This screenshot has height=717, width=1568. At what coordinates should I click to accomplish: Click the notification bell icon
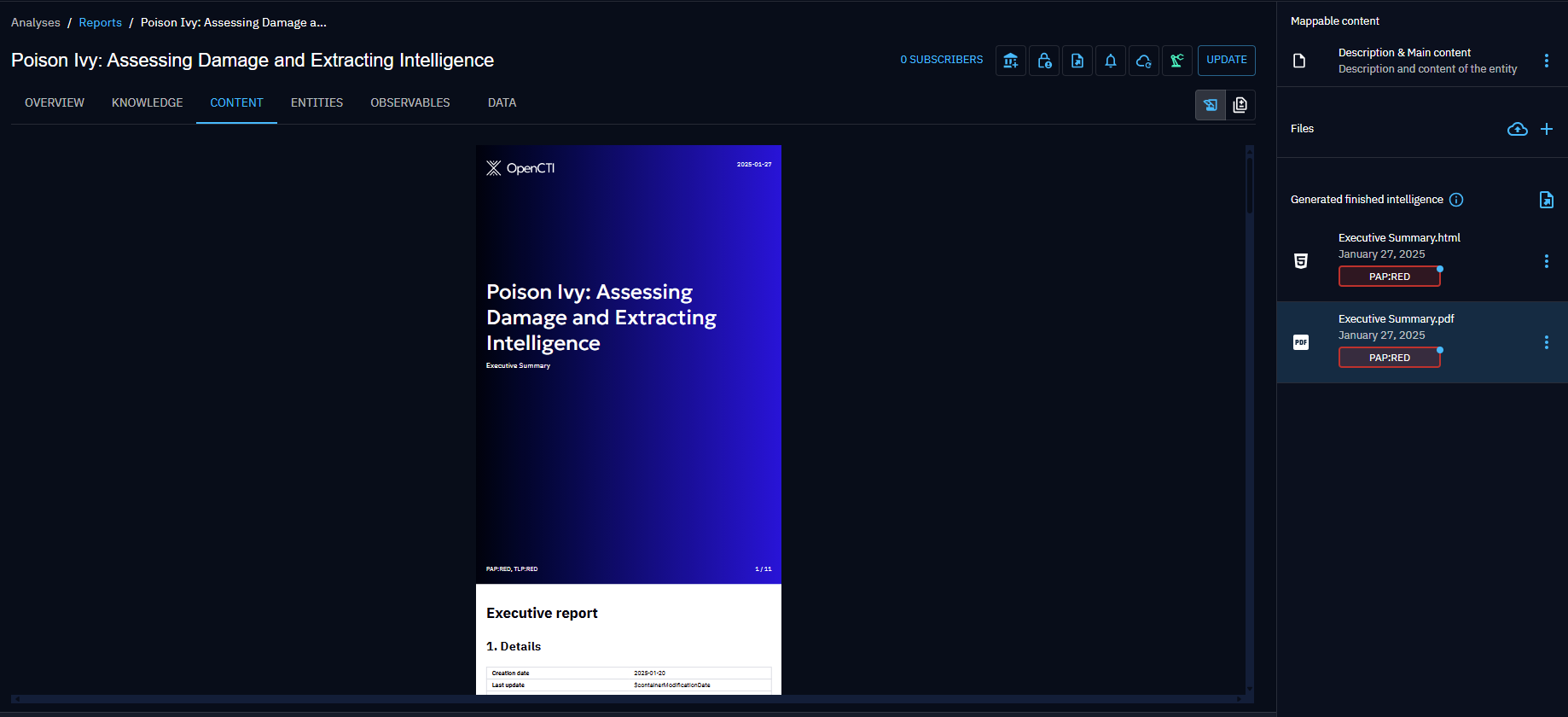point(1111,61)
